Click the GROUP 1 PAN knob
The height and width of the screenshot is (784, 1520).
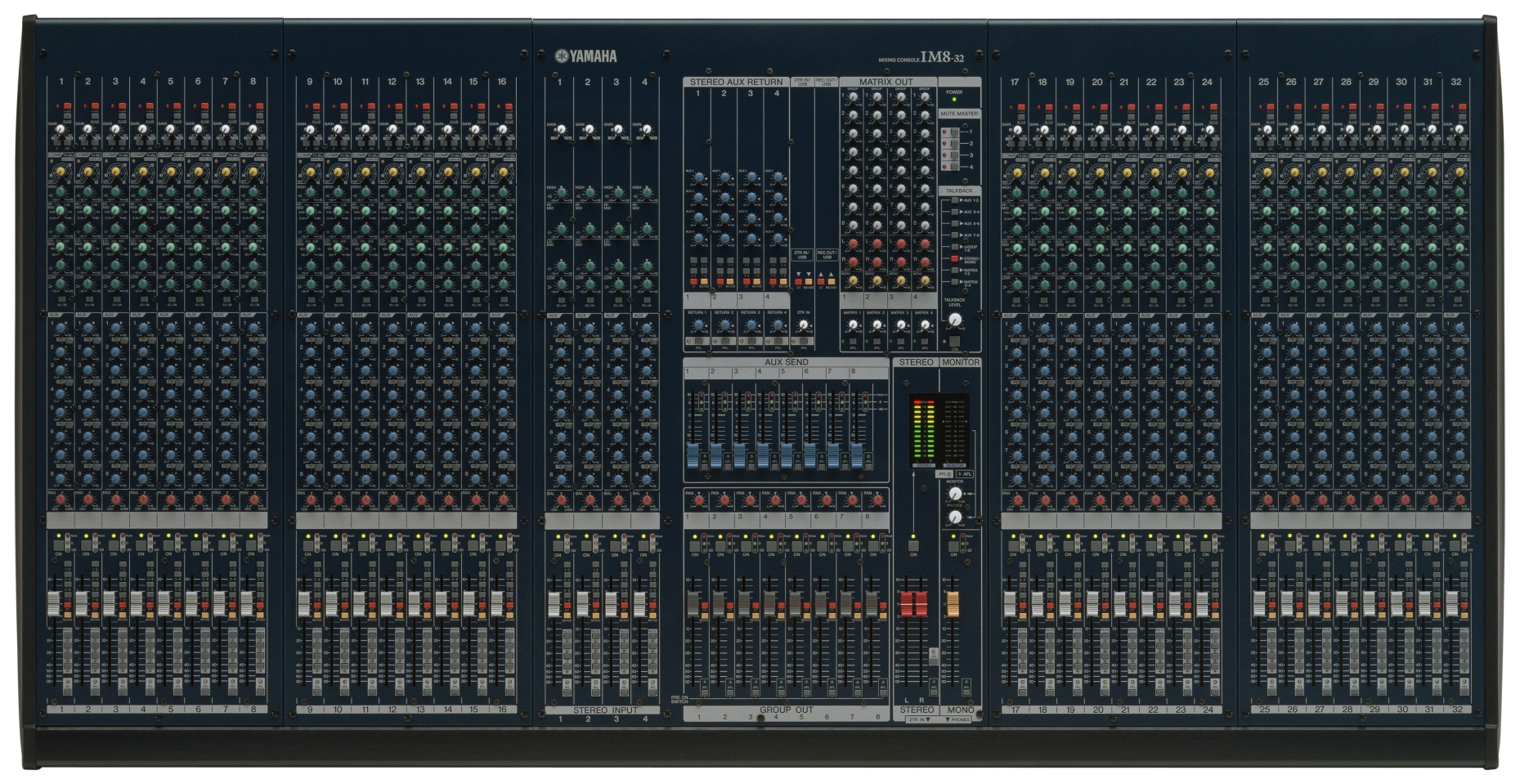(697, 500)
